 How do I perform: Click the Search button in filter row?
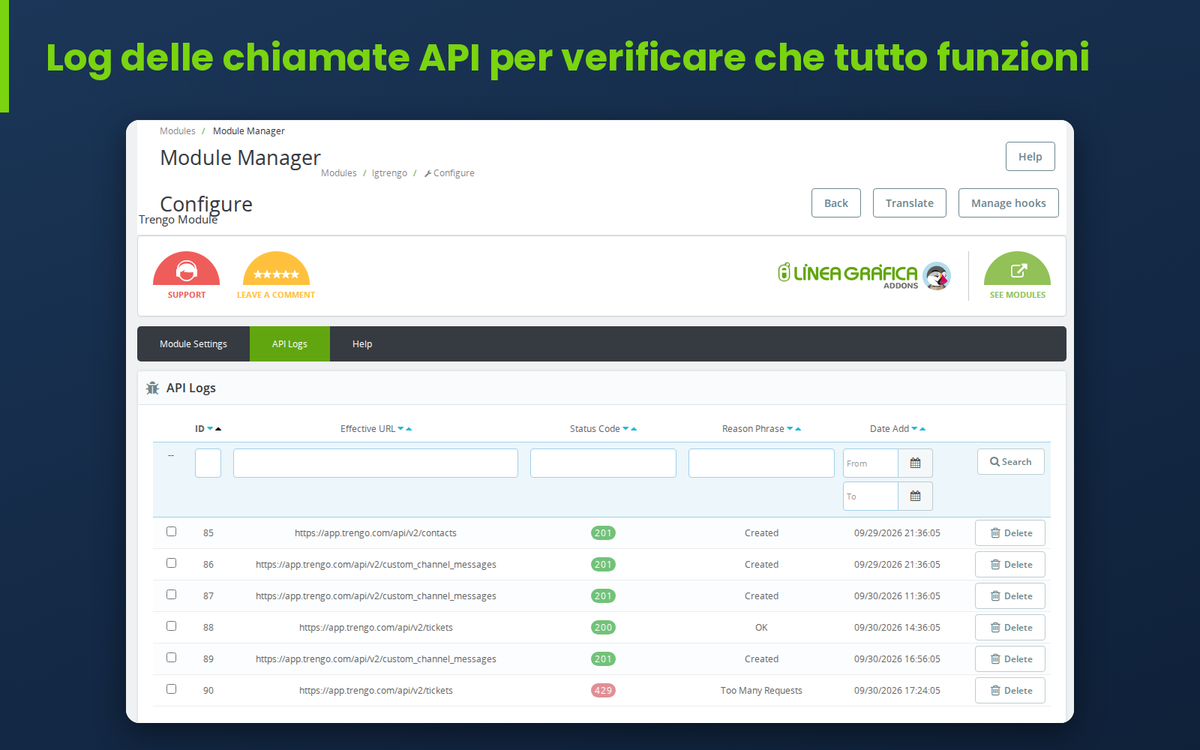tap(1011, 462)
